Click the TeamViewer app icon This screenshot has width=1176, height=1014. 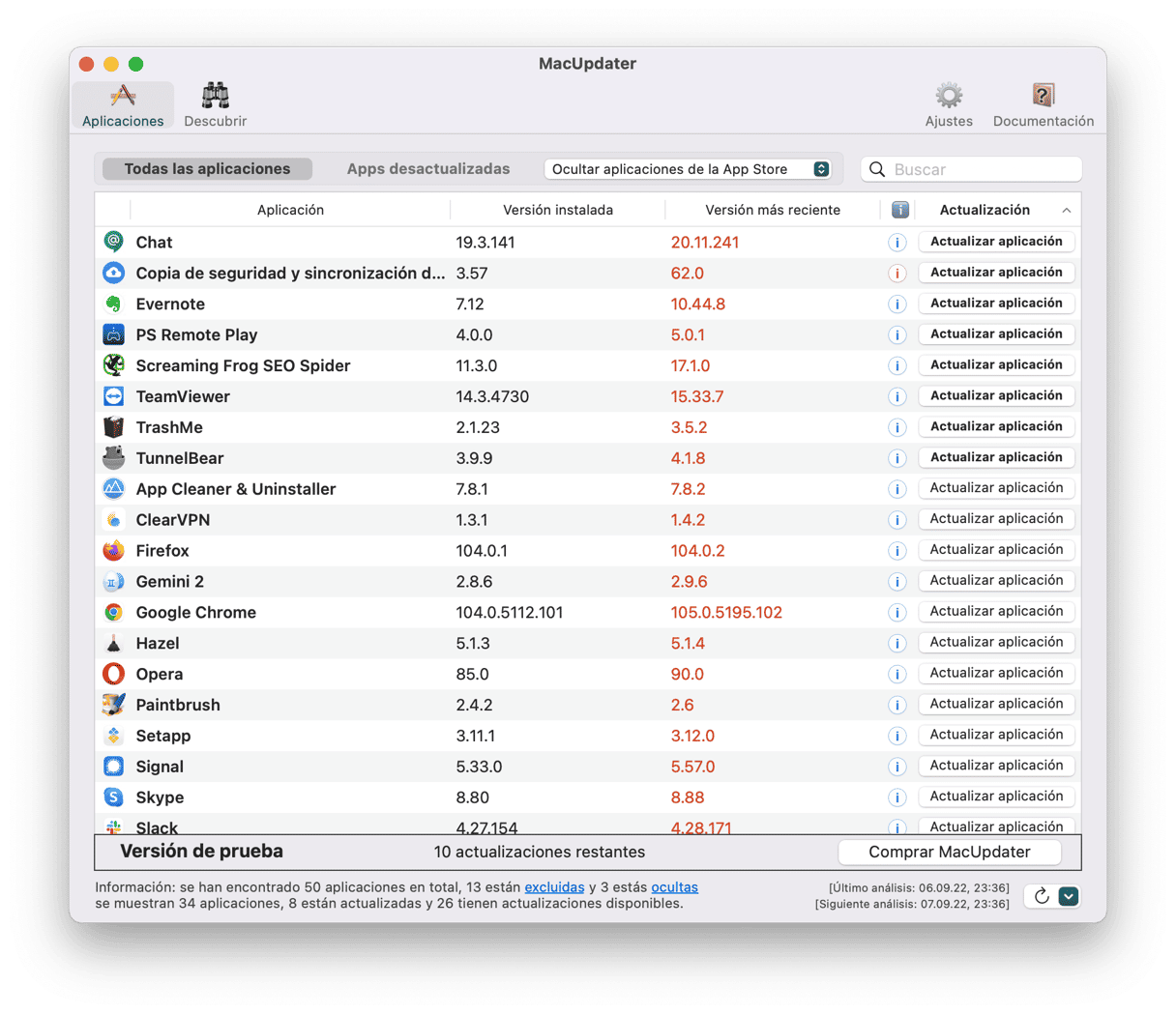coord(114,396)
